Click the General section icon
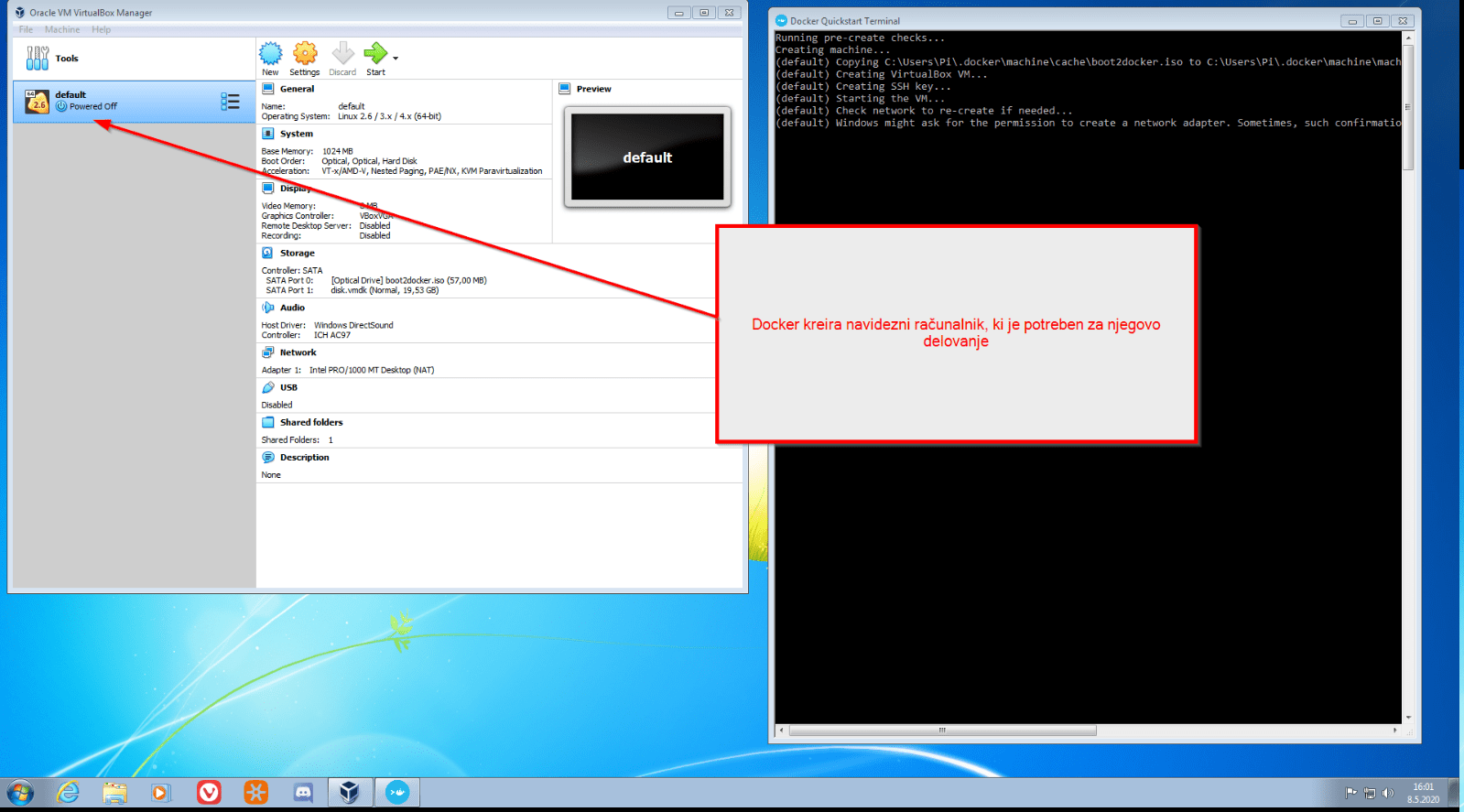 (x=268, y=89)
